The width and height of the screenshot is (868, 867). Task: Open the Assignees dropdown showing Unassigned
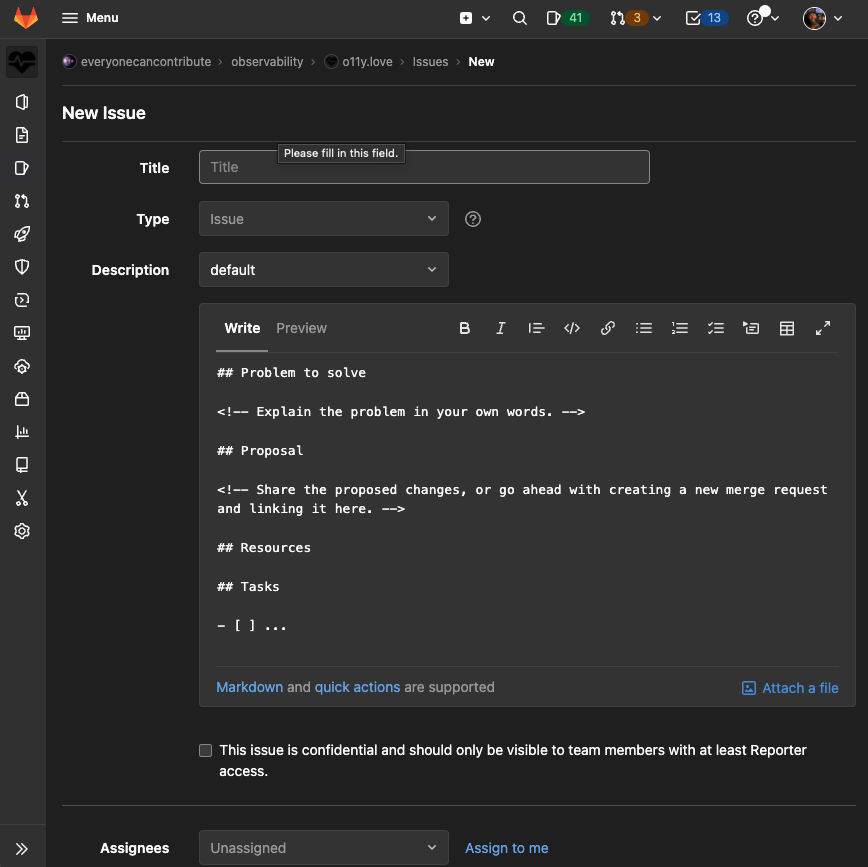(x=324, y=848)
